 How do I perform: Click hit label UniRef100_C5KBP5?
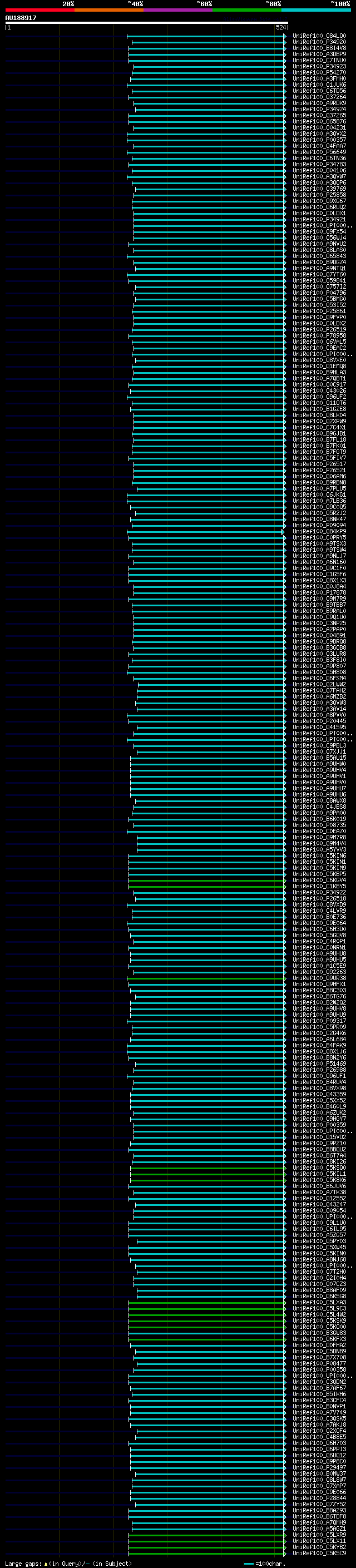tap(319, 874)
